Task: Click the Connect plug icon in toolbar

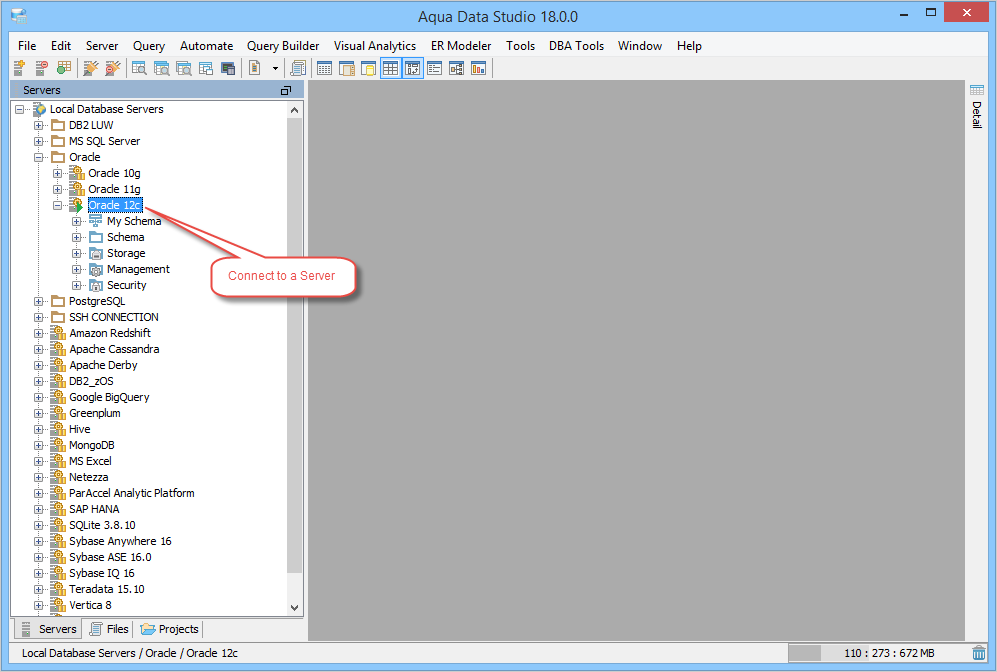Action: (x=91, y=68)
